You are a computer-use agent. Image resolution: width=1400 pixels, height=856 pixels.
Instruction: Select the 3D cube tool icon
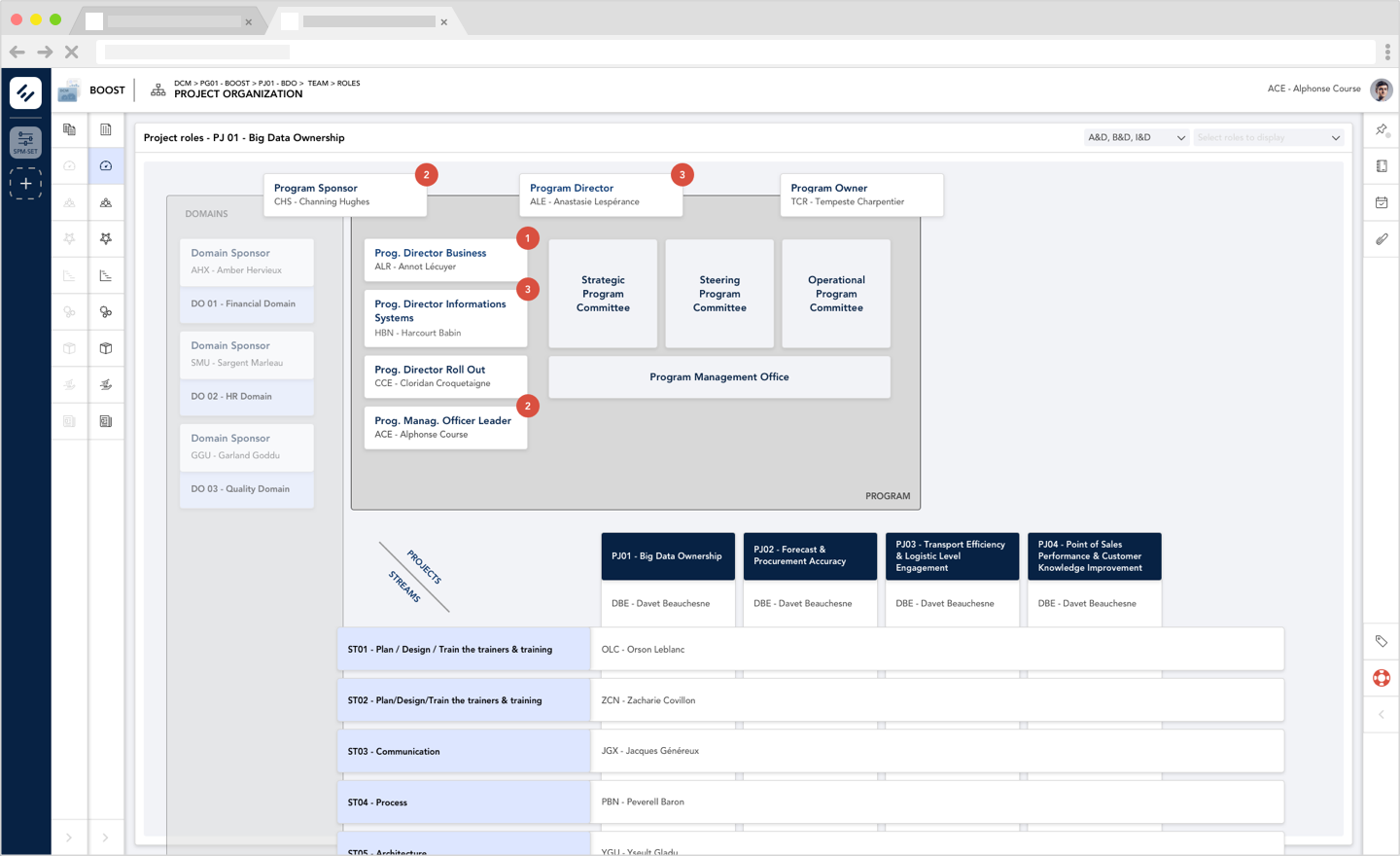click(105, 348)
